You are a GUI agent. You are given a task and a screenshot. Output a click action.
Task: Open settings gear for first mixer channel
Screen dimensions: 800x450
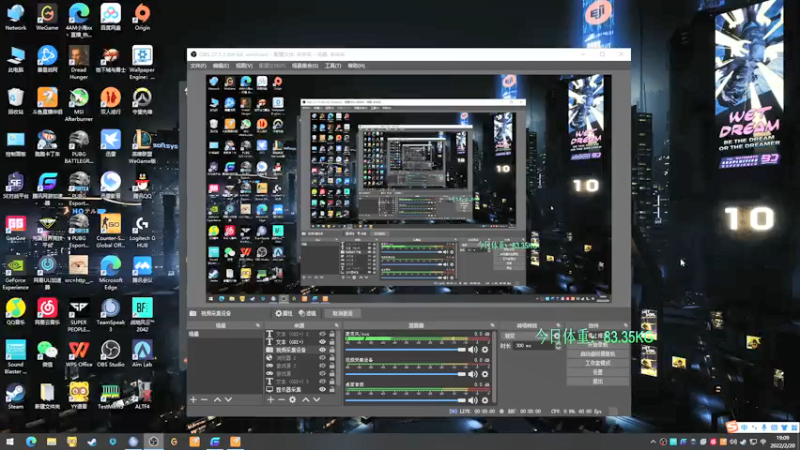point(486,349)
